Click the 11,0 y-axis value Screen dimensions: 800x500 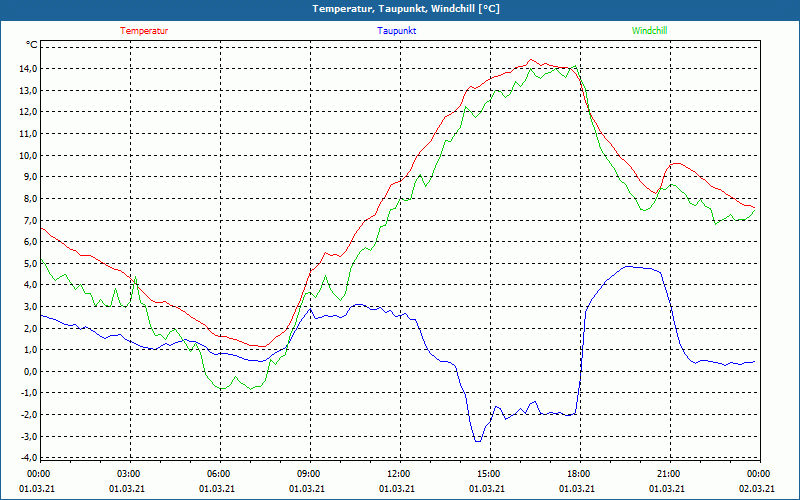point(28,134)
